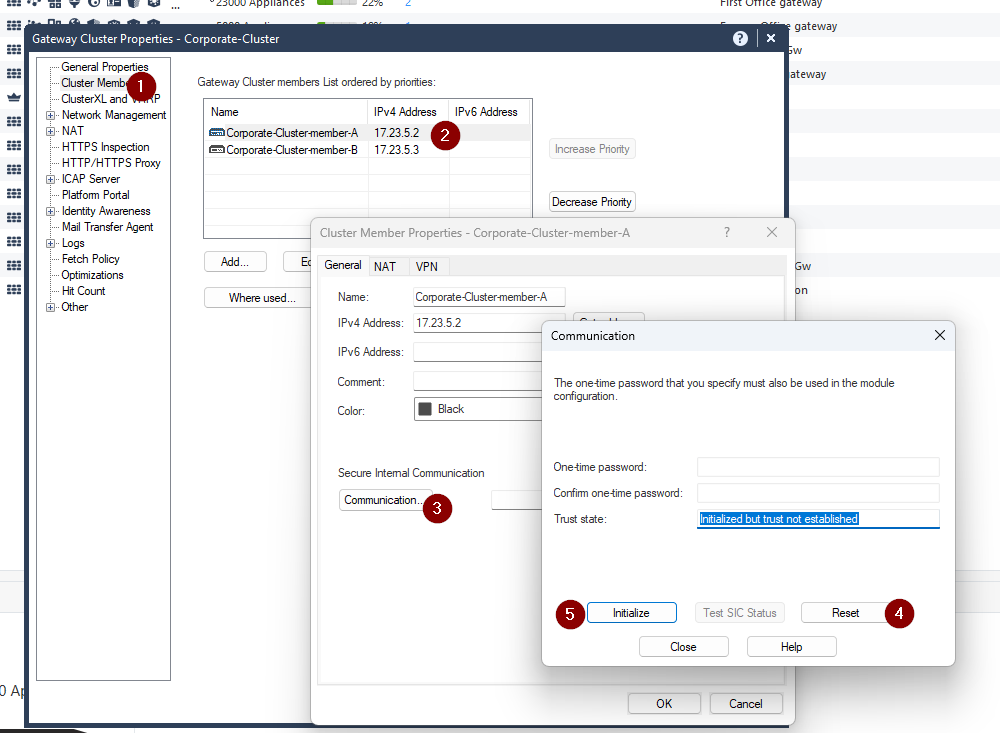Click the clock icon in the top toolbar
The height and width of the screenshot is (733, 1000).
(x=93, y=5)
